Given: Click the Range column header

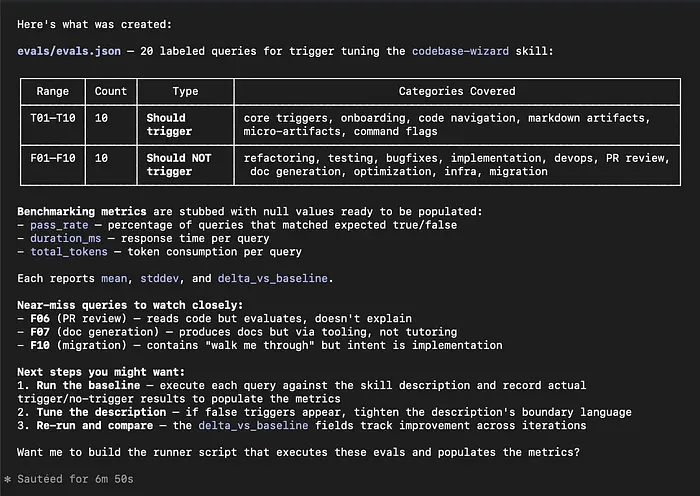Looking at the screenshot, I should point(52,91).
